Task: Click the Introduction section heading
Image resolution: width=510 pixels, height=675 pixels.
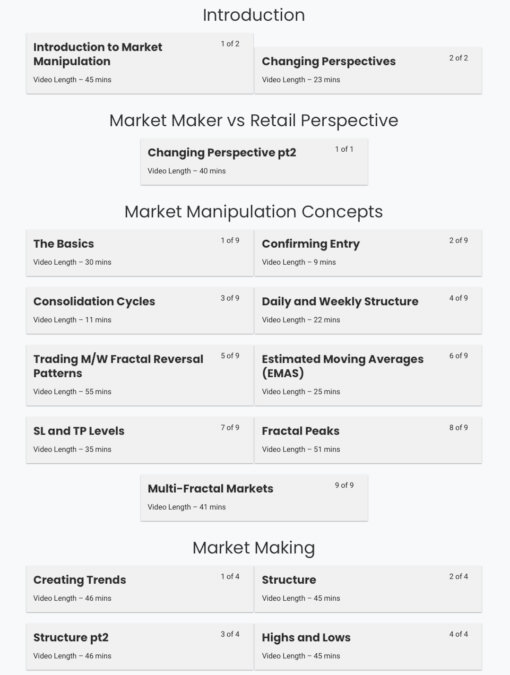Action: tap(253, 15)
